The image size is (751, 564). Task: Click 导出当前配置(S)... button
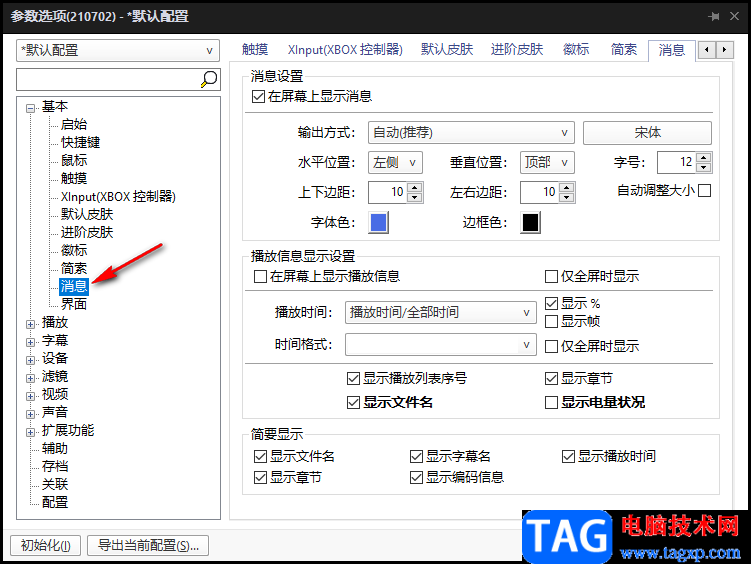148,545
